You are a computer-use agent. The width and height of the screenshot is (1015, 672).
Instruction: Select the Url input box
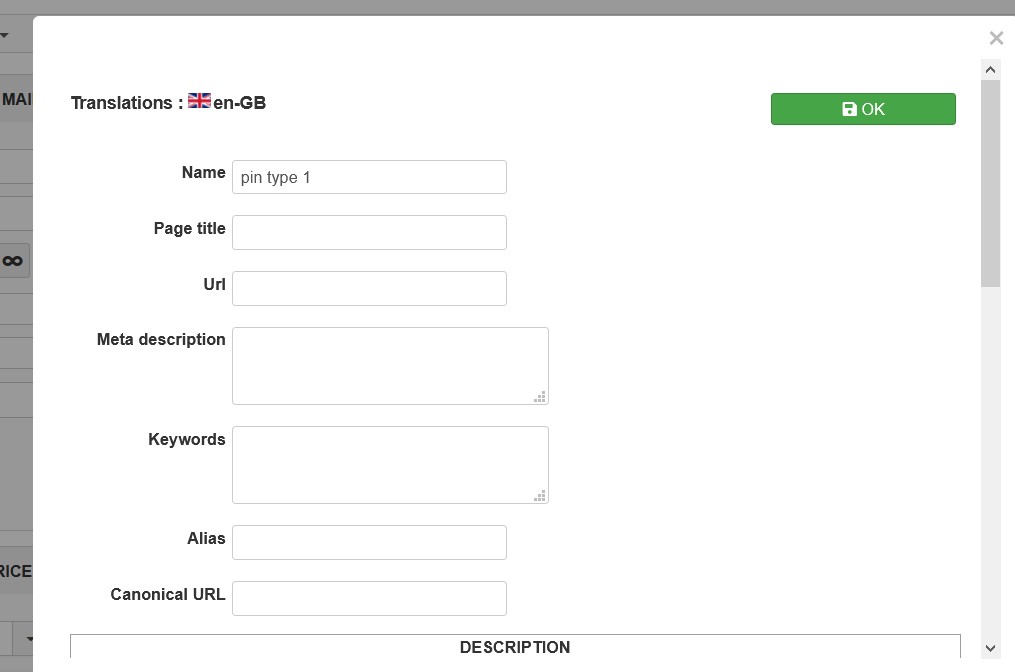369,288
